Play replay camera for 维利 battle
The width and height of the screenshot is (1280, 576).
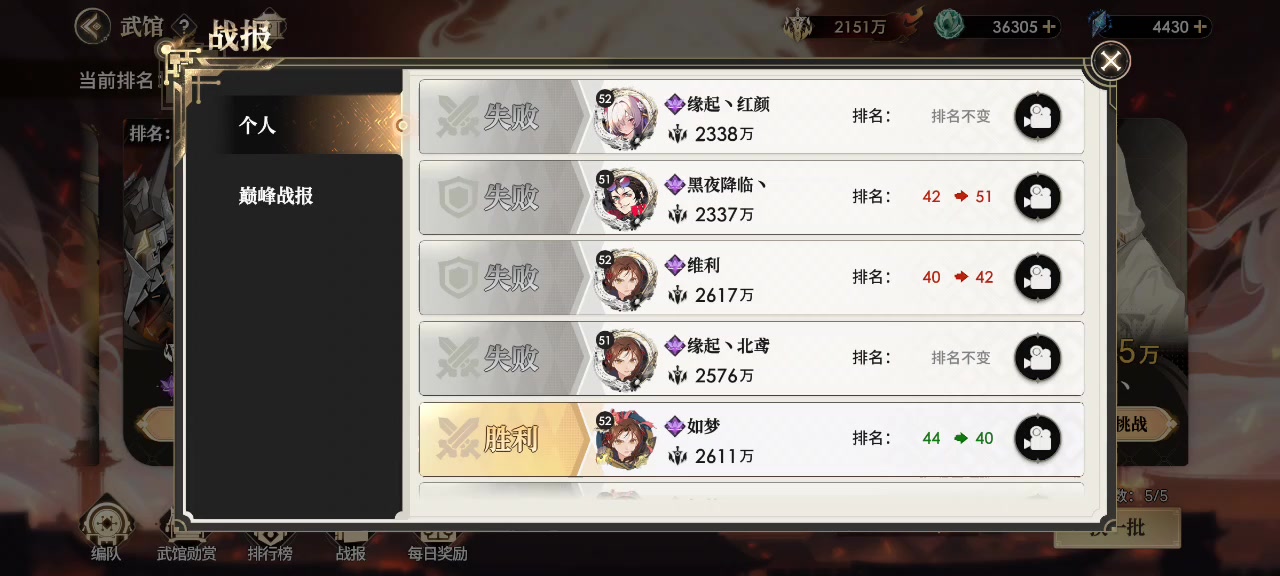pyautogui.click(x=1037, y=277)
